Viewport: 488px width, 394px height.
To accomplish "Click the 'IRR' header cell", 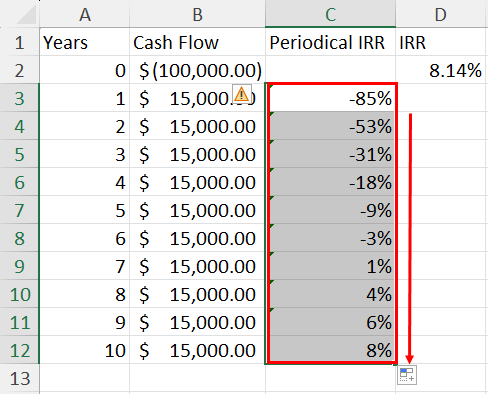I will (440, 42).
